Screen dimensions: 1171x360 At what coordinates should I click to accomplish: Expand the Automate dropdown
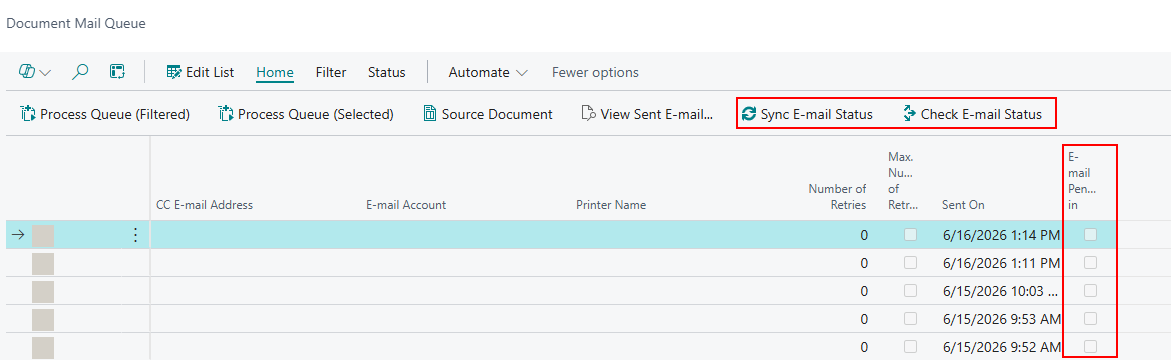[x=488, y=72]
